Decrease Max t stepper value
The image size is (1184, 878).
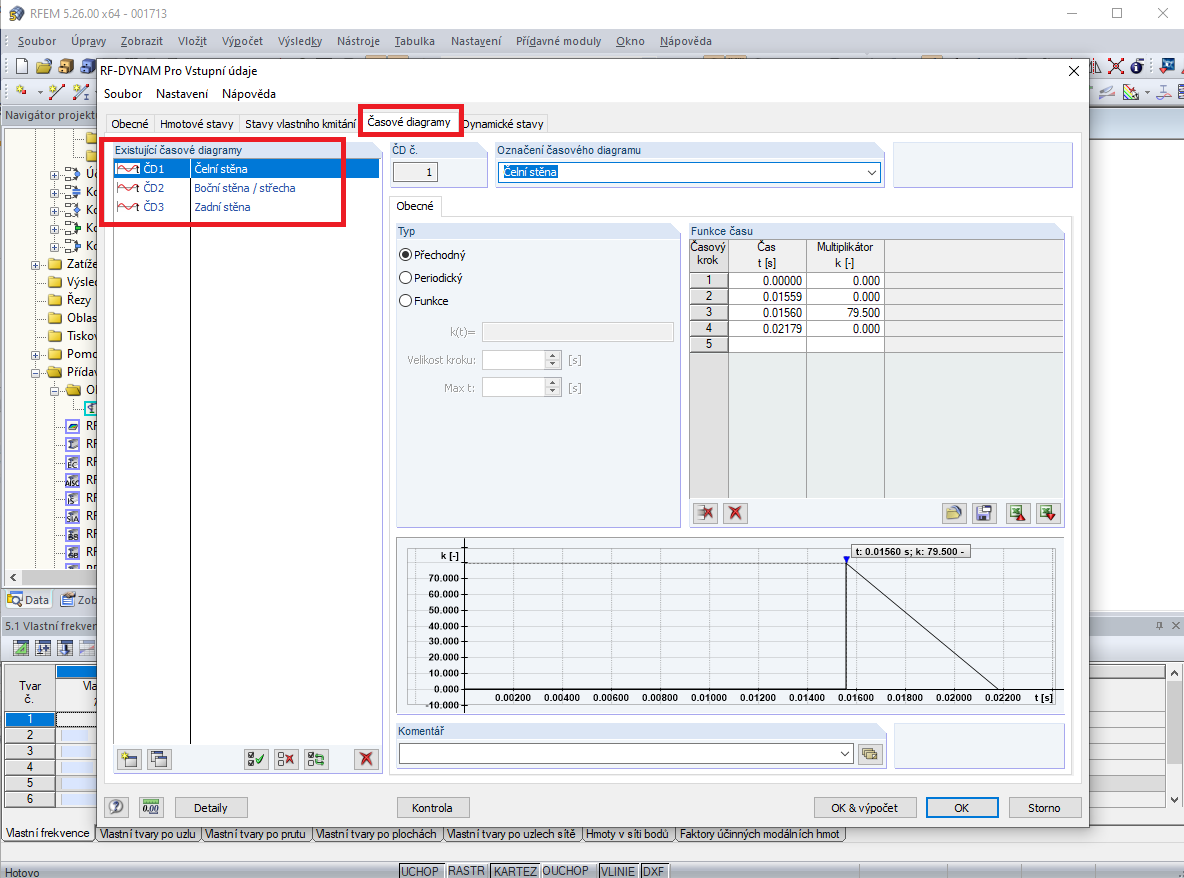click(553, 392)
